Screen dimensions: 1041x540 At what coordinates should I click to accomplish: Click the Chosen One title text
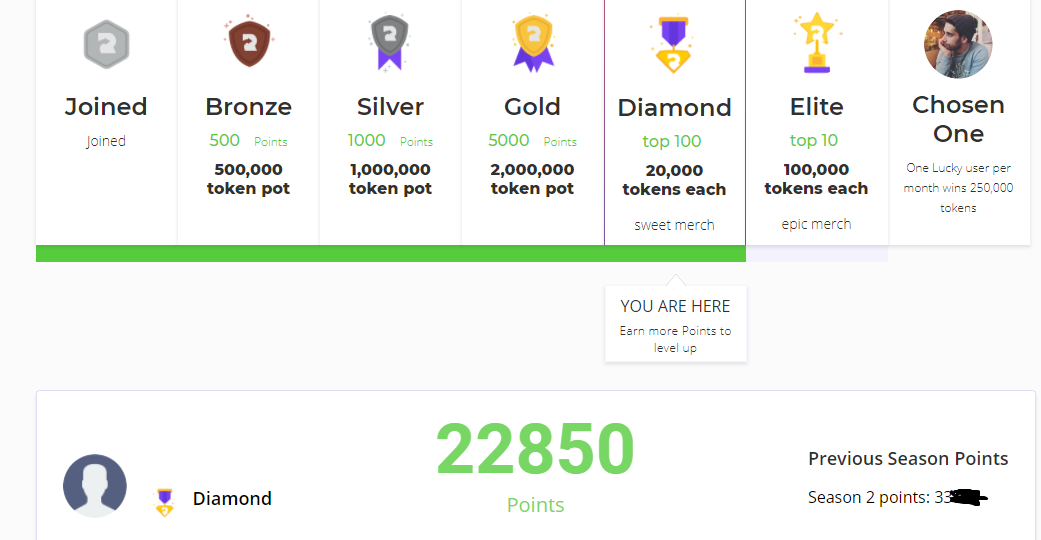(x=958, y=119)
